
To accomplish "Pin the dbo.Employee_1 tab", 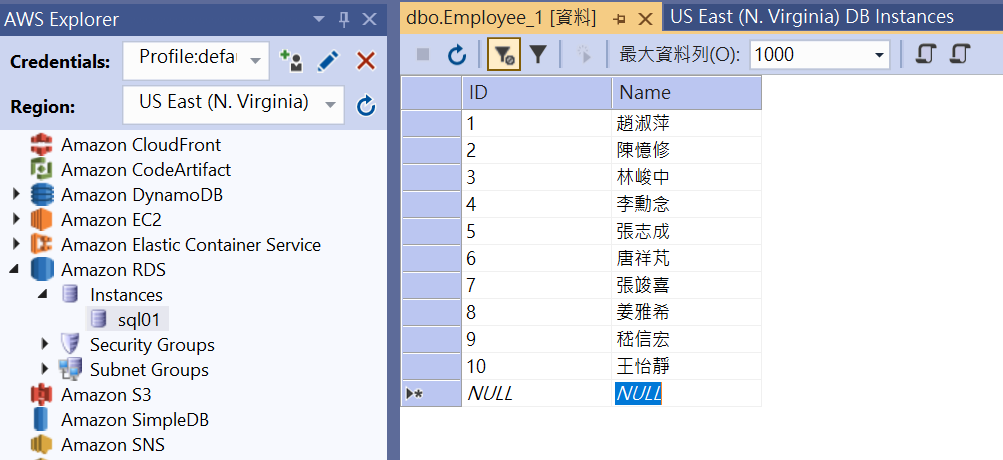I will (619, 20).
